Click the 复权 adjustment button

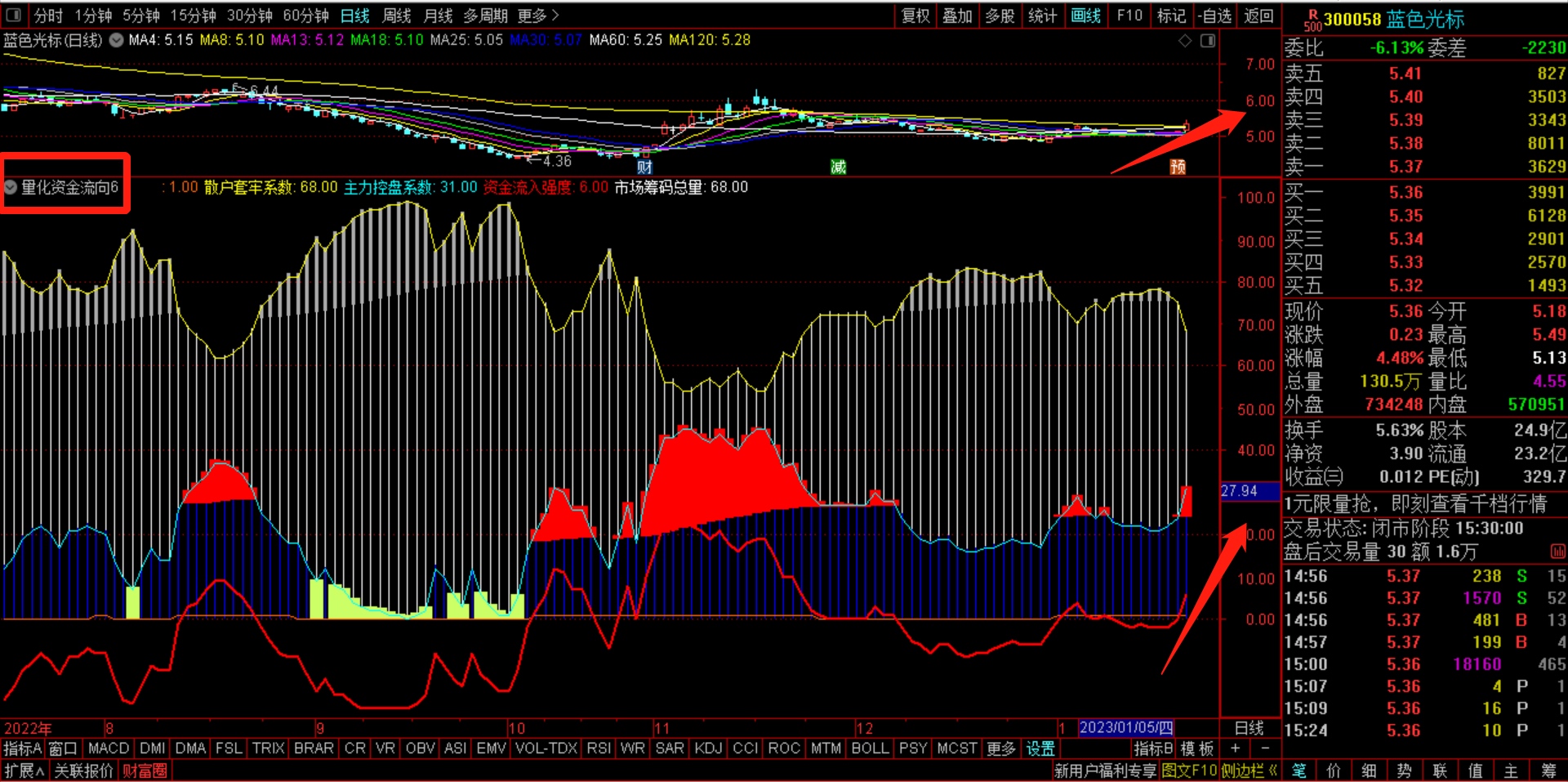tap(915, 16)
